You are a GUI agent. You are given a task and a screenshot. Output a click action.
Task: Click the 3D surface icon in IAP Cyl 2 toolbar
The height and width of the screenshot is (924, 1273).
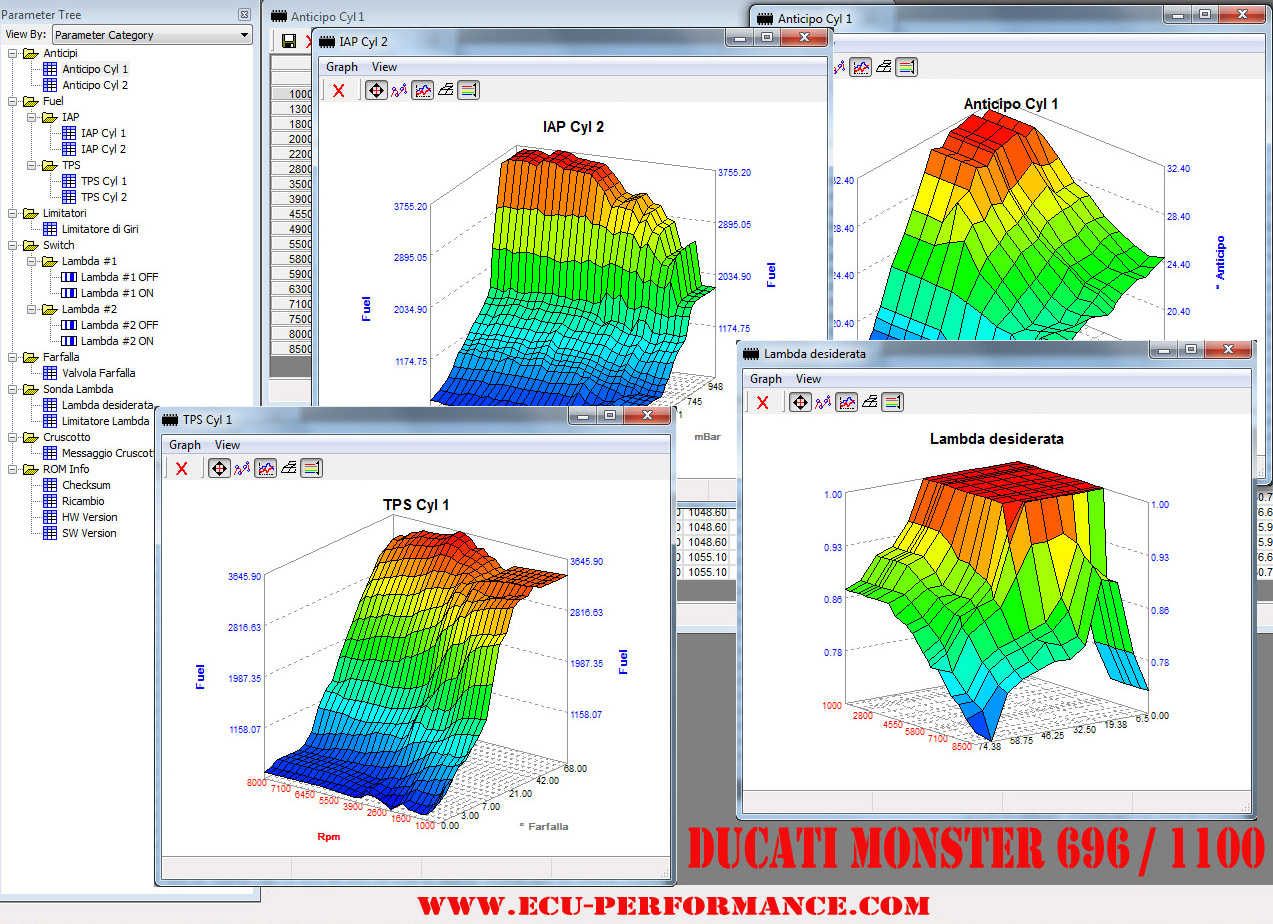pos(446,90)
